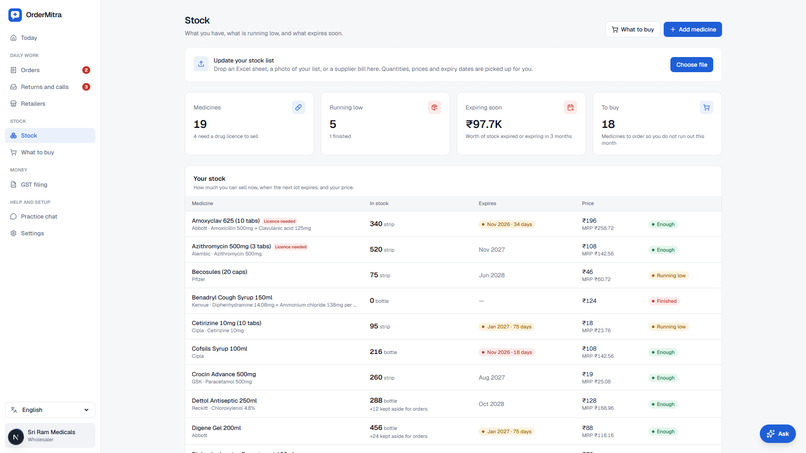
Task: Click the Choose file button
Action: click(x=691, y=65)
